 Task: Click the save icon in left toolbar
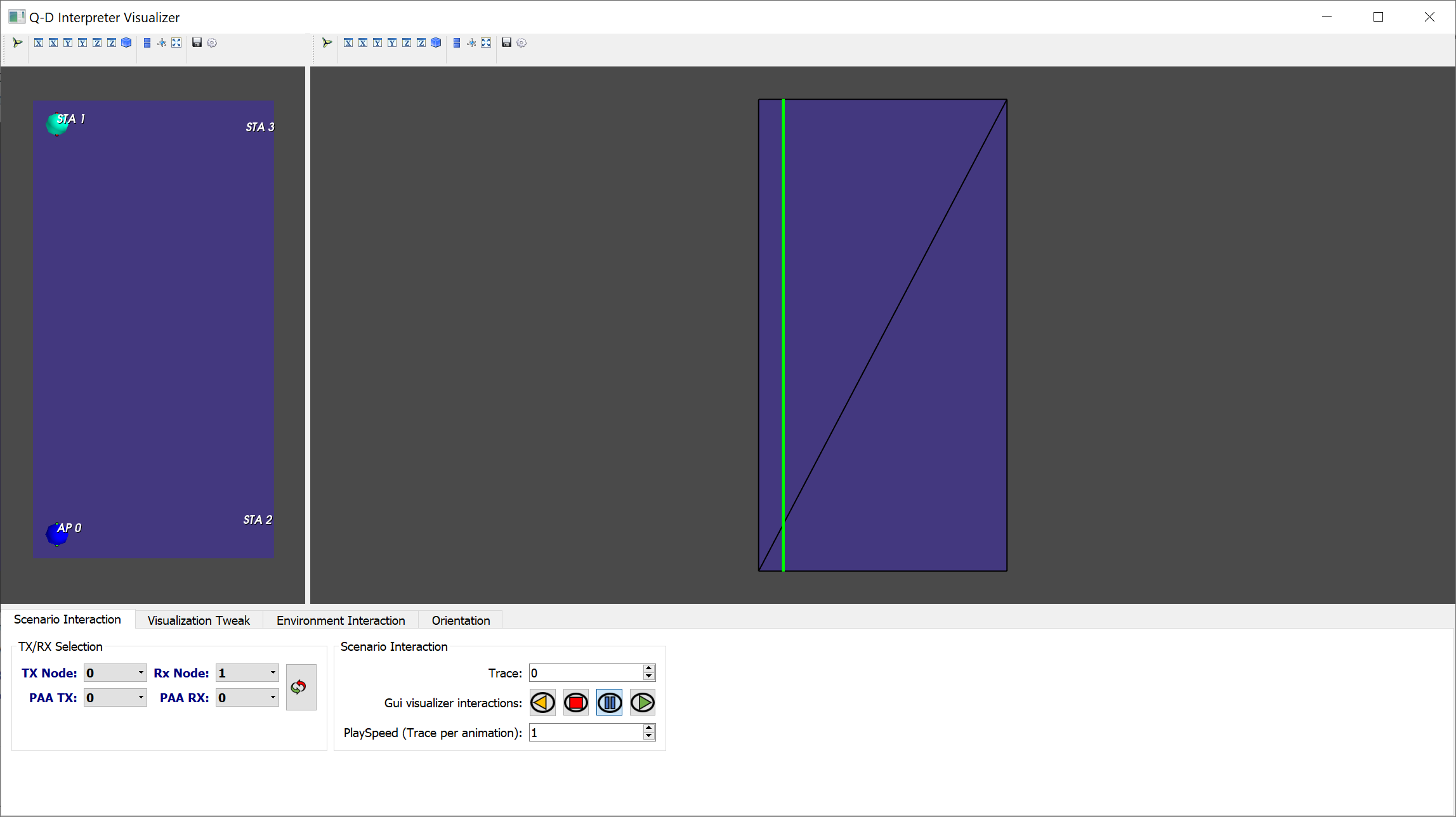tap(197, 42)
